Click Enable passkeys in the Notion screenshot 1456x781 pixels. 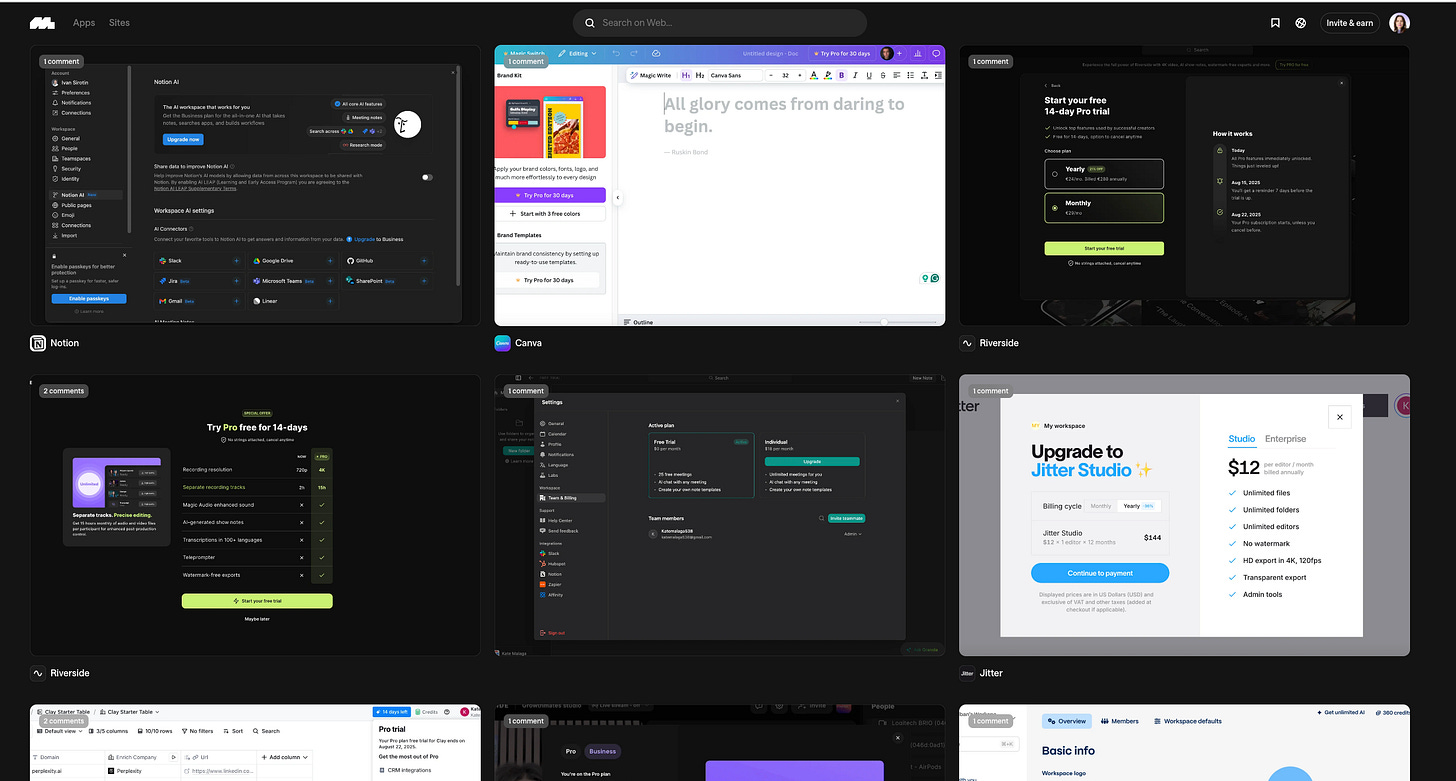click(x=88, y=299)
